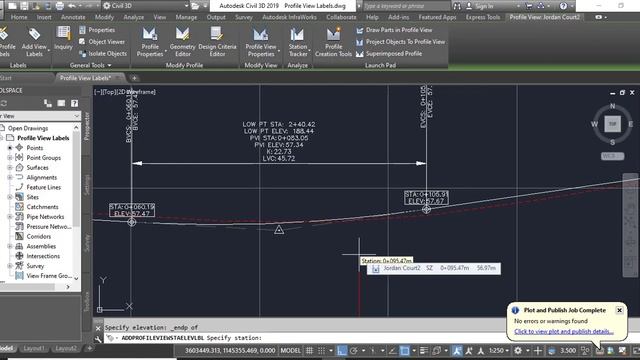This screenshot has height=360, width=640.
Task: Click the Undo arrow in quick access toolbar
Action: tap(71, 6)
